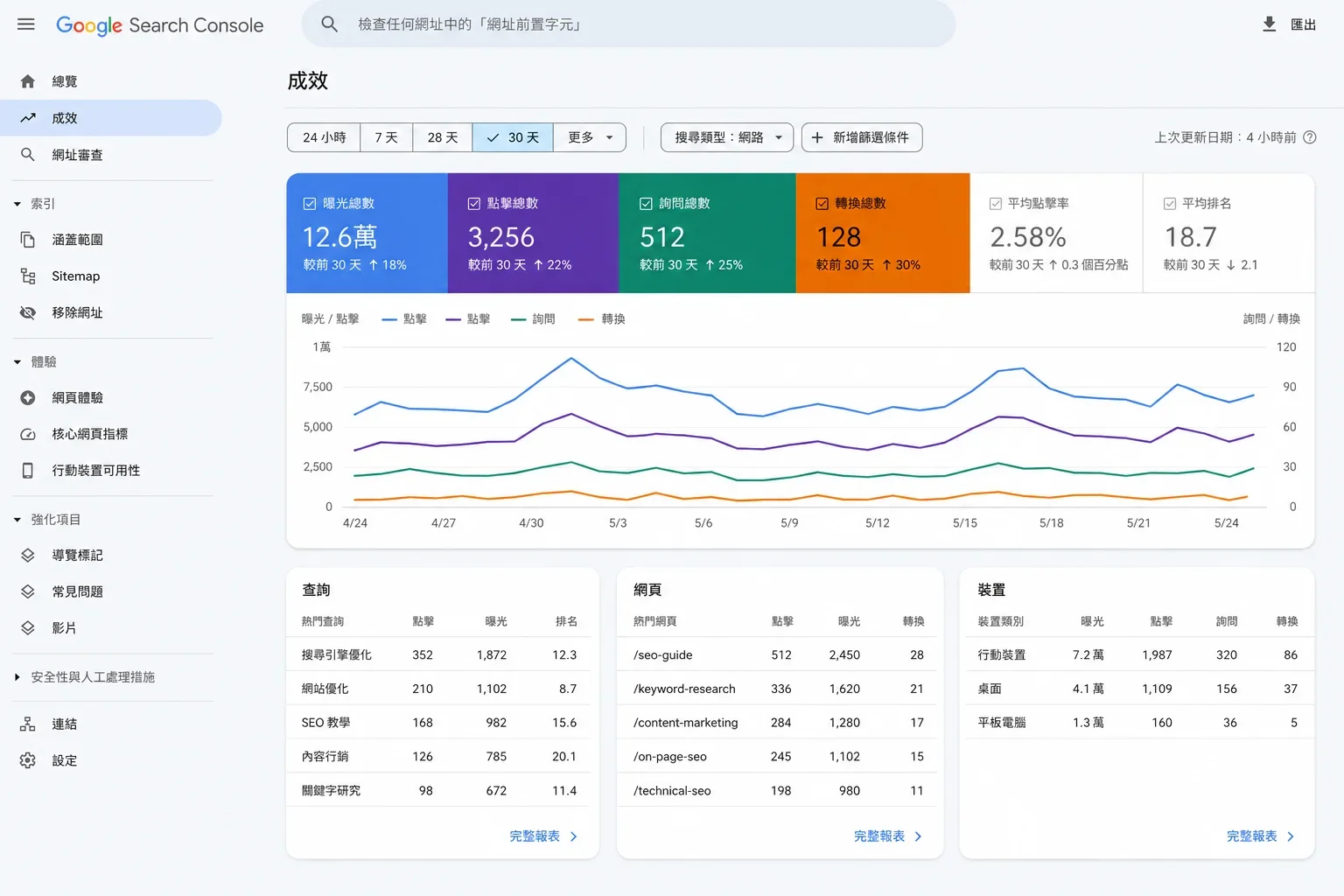This screenshot has height=896, width=1344.
Task: Click the plus icon in 新增篩選條件
Action: [x=817, y=137]
